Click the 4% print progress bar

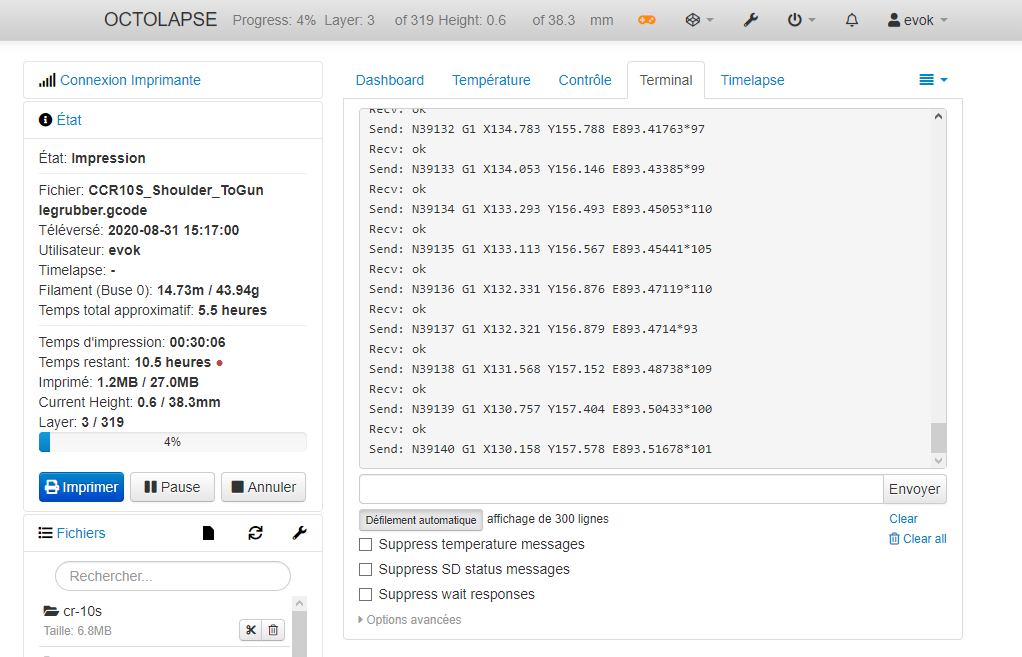173,442
